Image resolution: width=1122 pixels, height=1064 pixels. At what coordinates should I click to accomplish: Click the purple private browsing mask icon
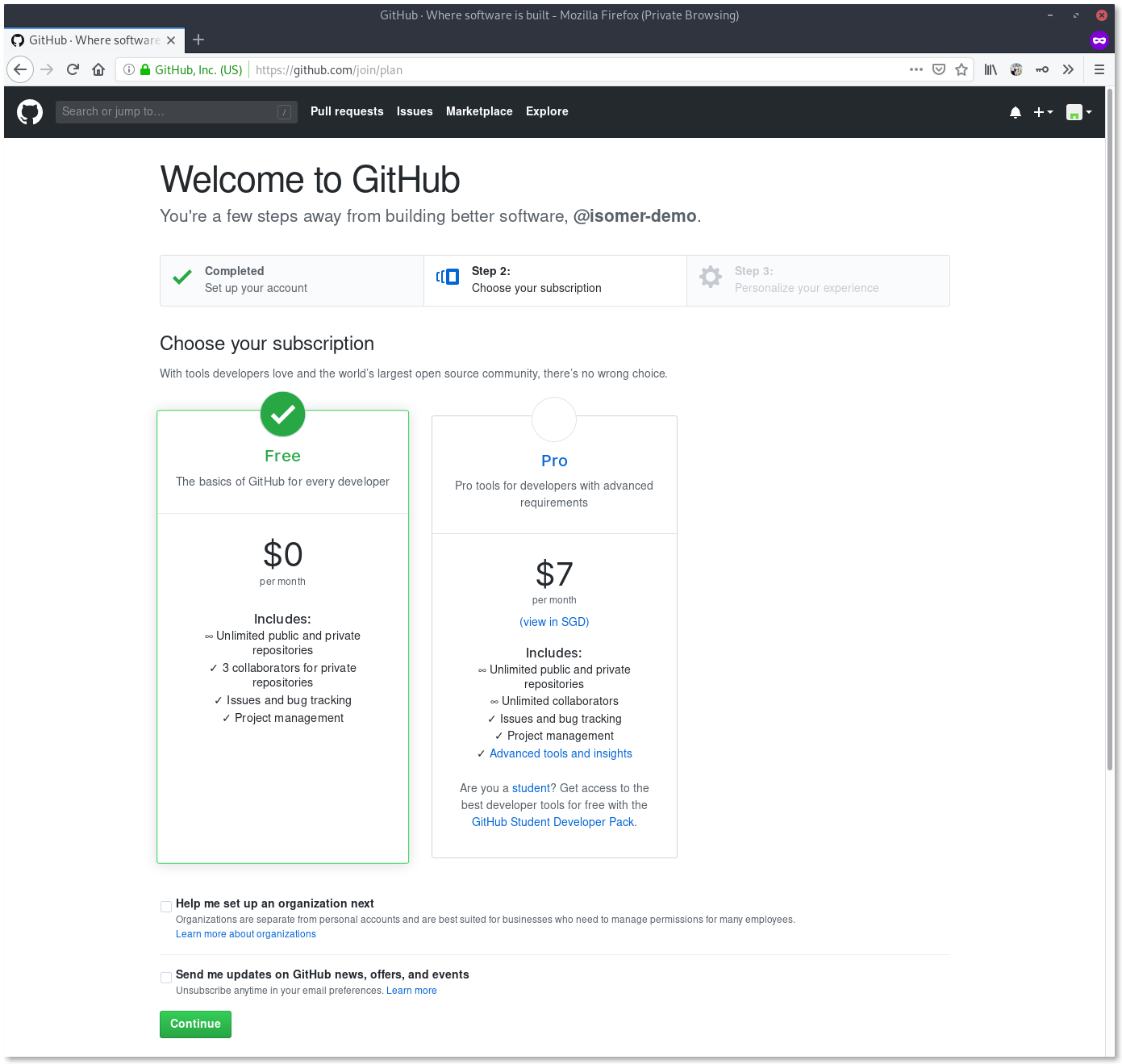(1099, 40)
